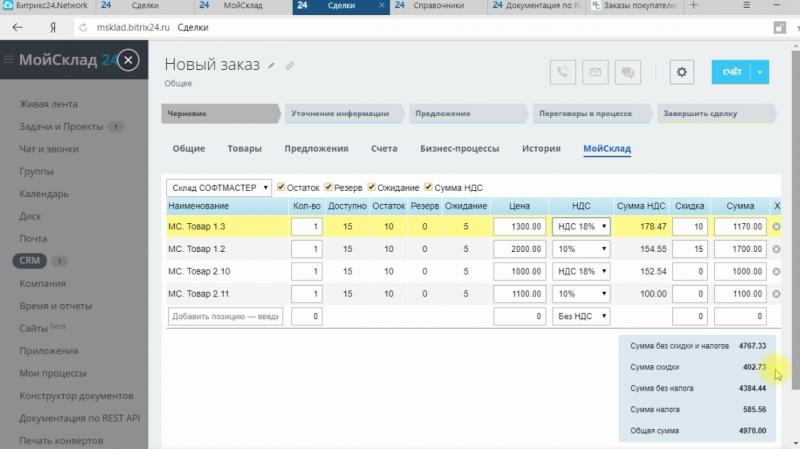Screen dimensions: 800x449
Task: Open the settings gear button
Action: (682, 73)
